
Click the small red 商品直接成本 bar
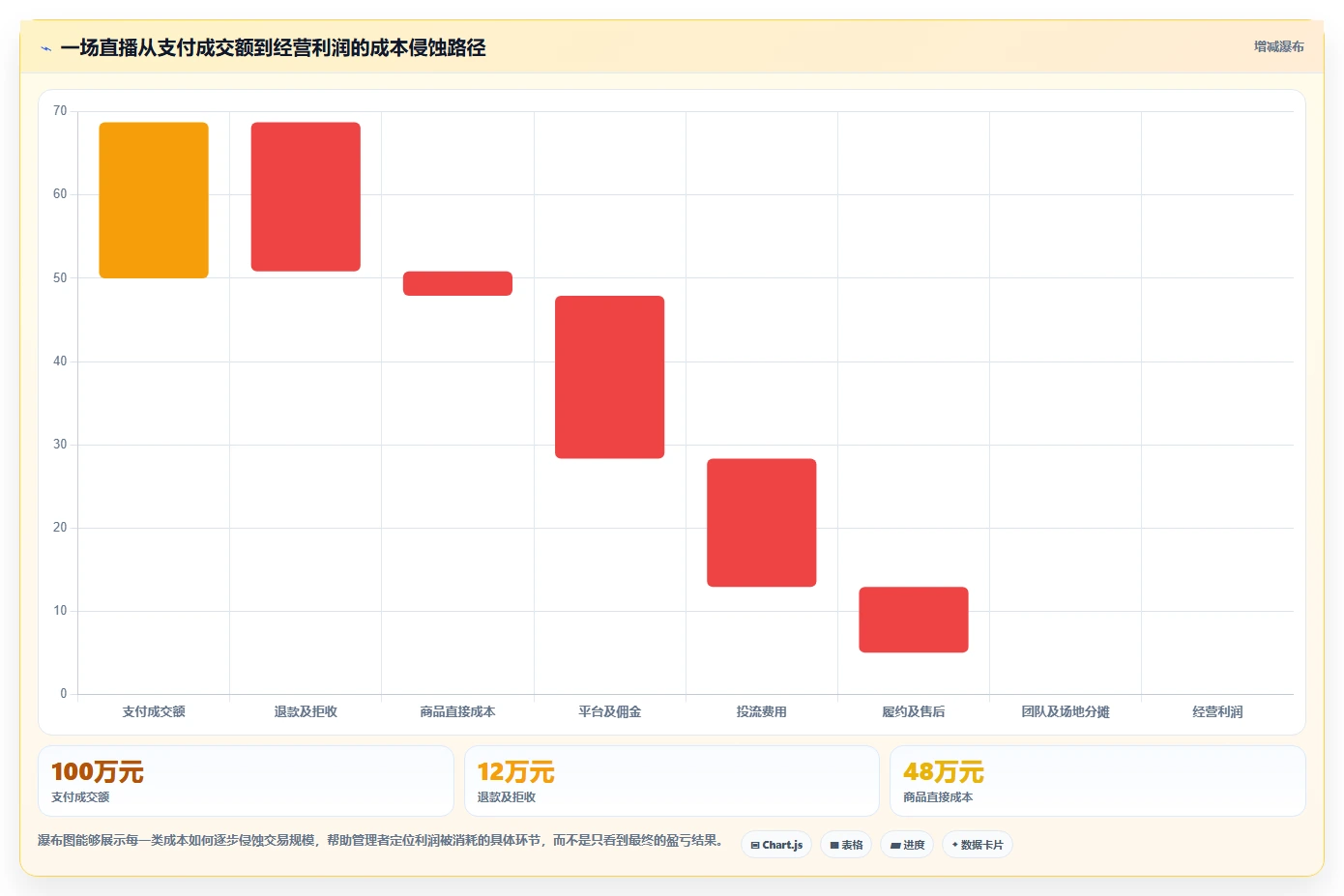457,283
